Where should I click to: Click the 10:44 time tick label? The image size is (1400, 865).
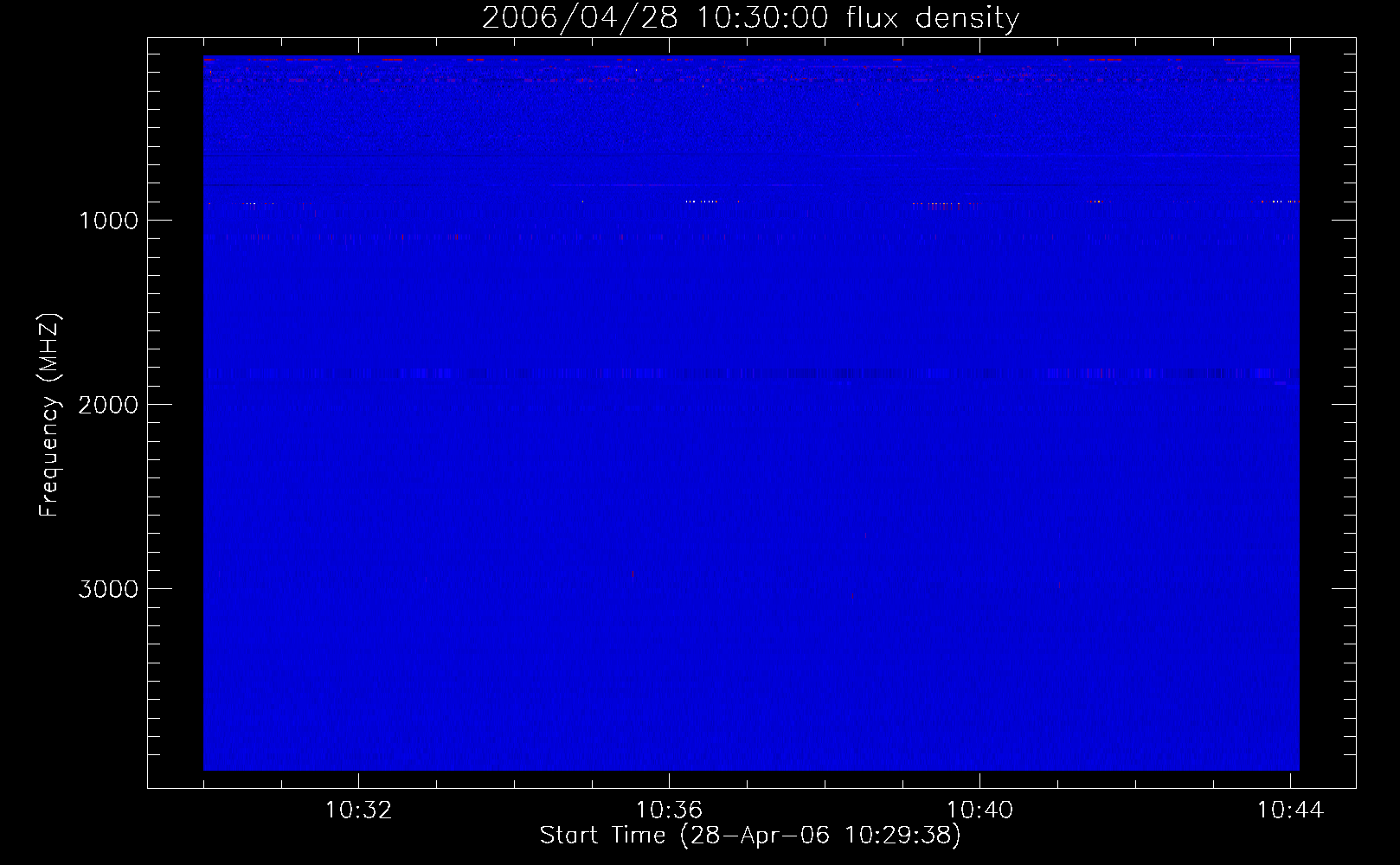1290,811
